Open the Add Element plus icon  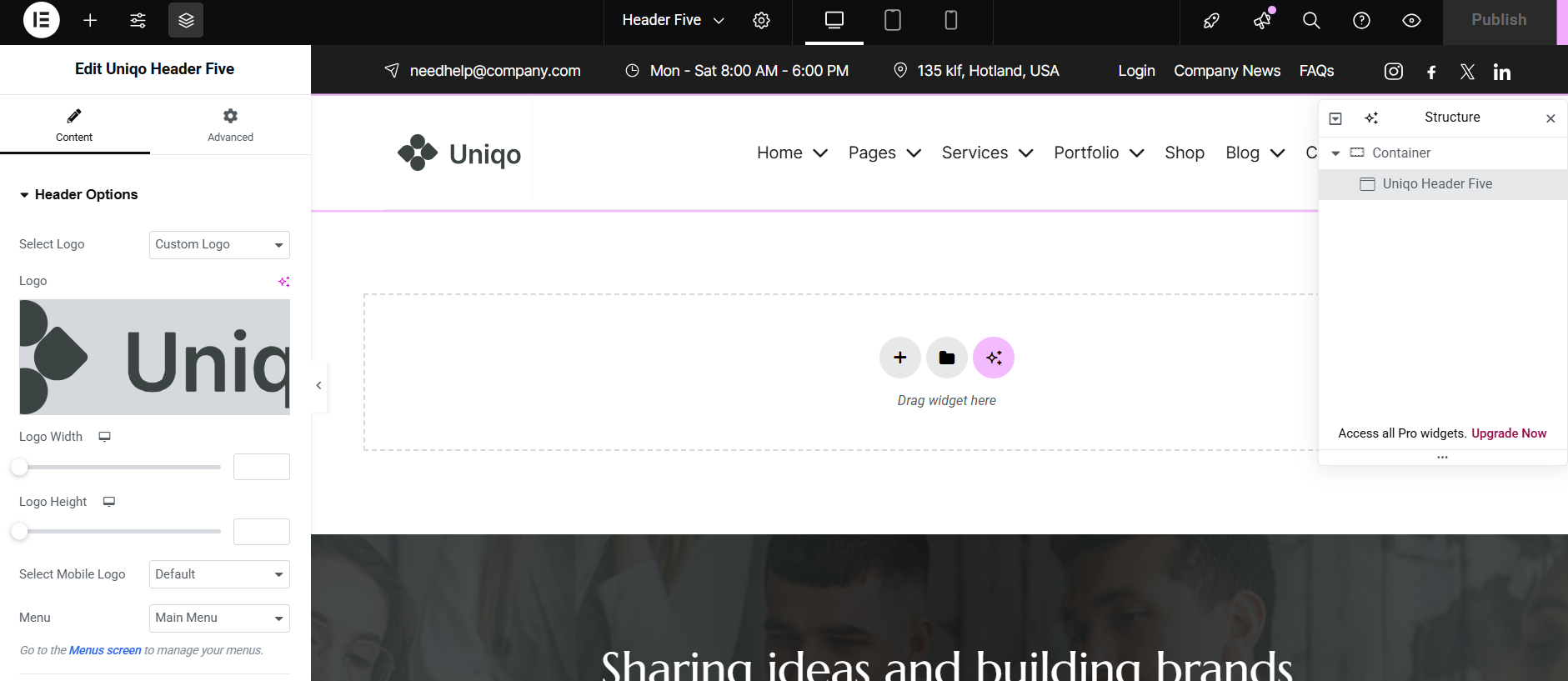[90, 20]
